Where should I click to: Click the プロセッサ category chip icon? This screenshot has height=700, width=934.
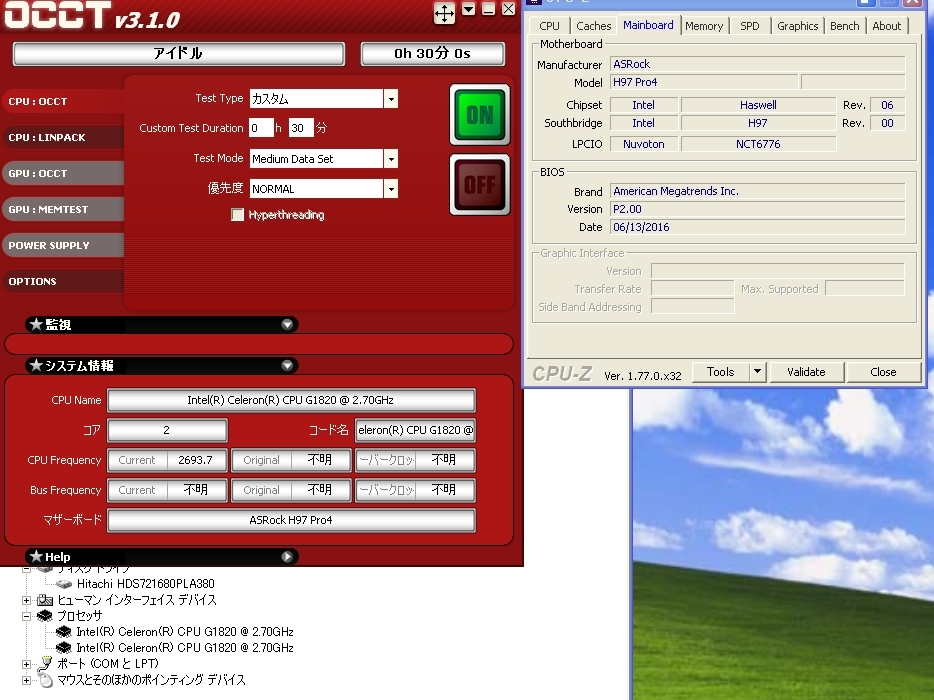[44, 616]
